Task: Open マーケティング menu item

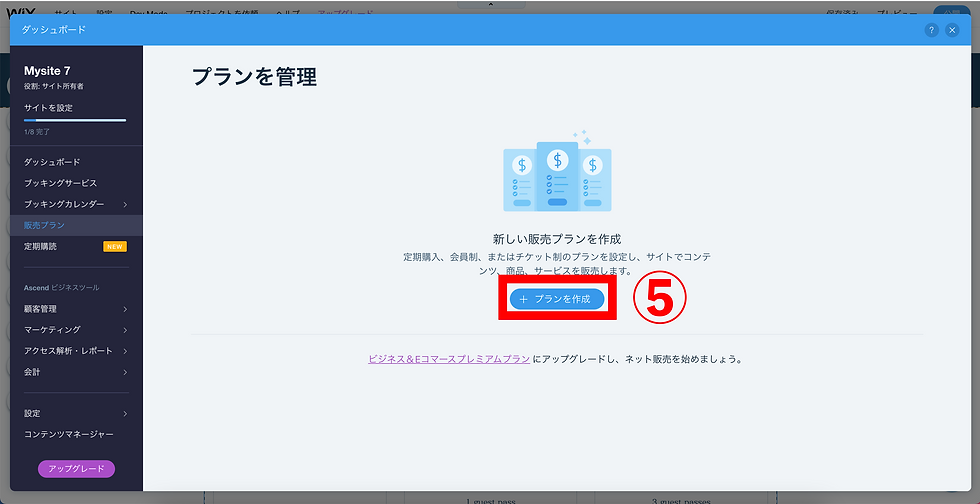Action: 52,330
